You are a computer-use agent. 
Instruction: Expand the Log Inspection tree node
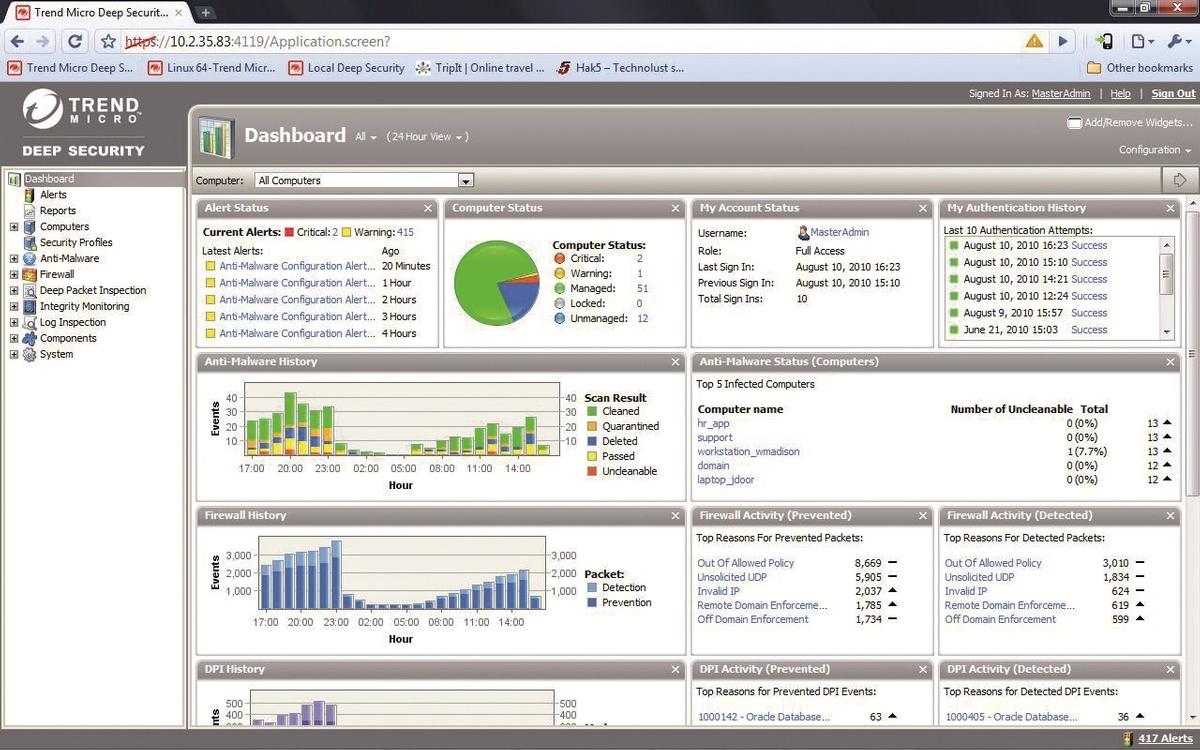(14, 323)
